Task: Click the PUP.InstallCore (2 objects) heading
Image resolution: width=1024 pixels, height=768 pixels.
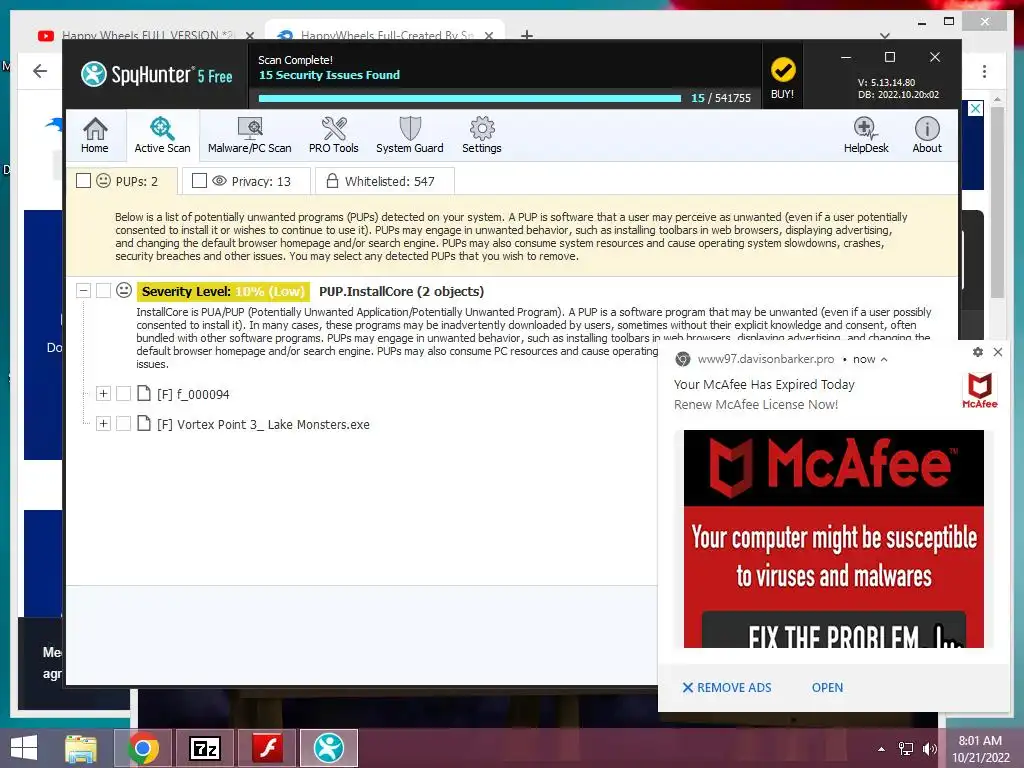Action: pyautogui.click(x=401, y=291)
